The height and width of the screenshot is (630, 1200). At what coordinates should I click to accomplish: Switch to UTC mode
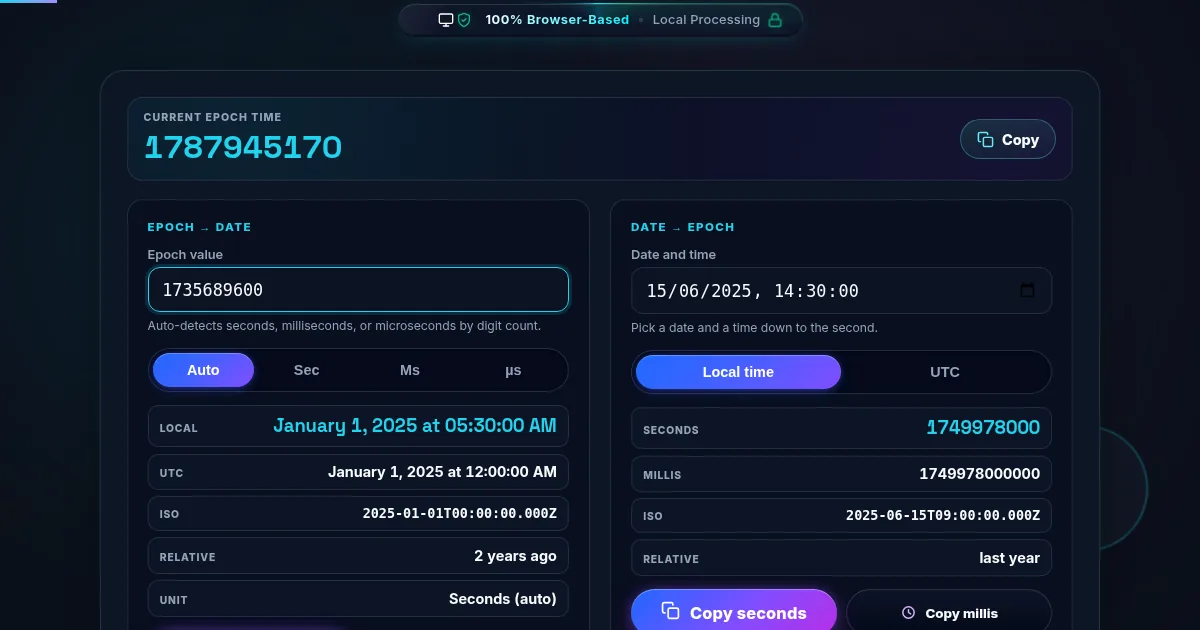[945, 372]
